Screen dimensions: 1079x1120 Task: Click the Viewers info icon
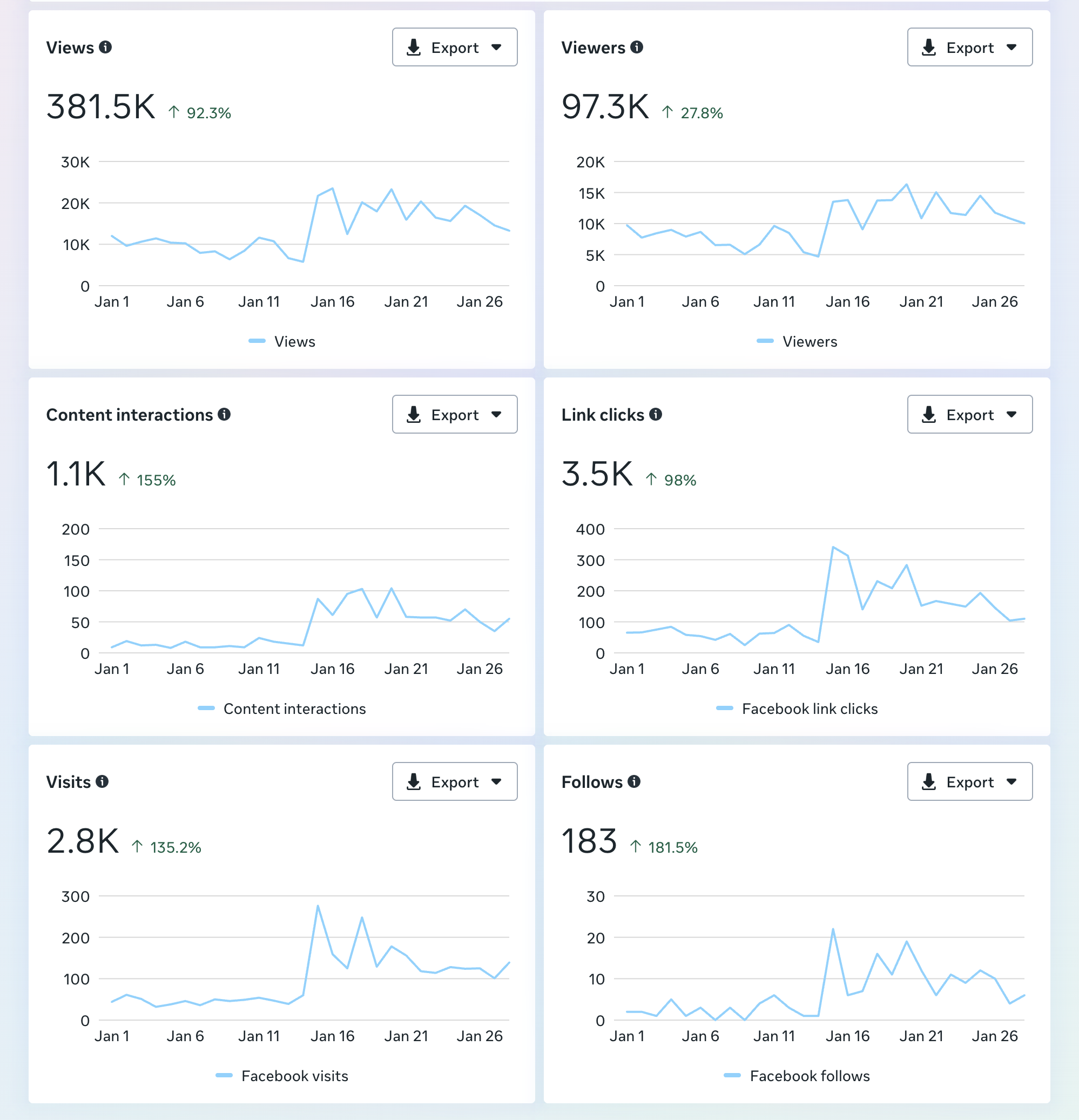pyautogui.click(x=637, y=47)
